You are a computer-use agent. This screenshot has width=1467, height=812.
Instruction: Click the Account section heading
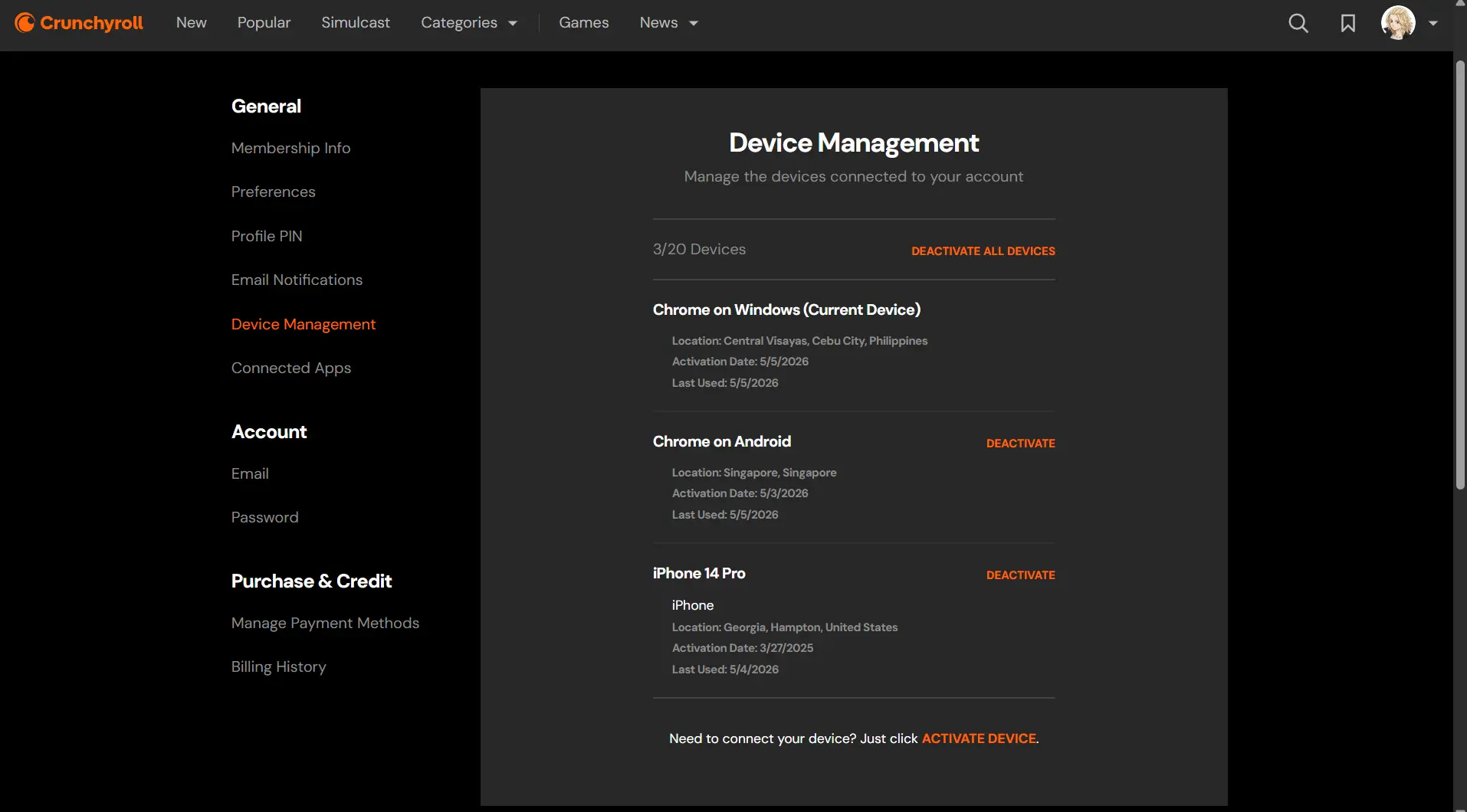(x=269, y=431)
